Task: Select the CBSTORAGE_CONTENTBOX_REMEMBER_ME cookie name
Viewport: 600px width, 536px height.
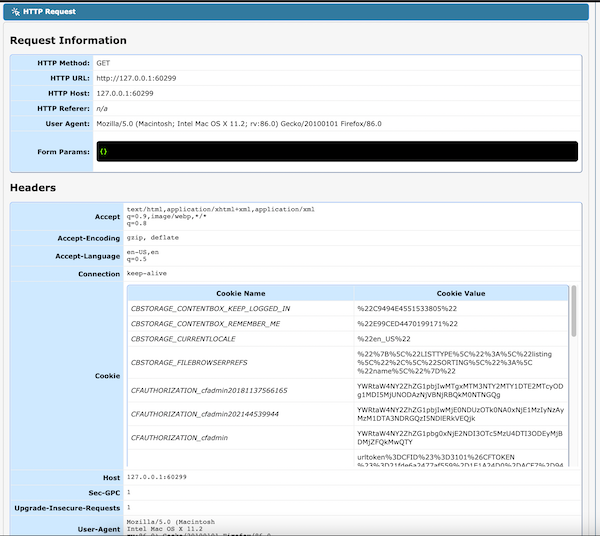Action: (x=205, y=324)
